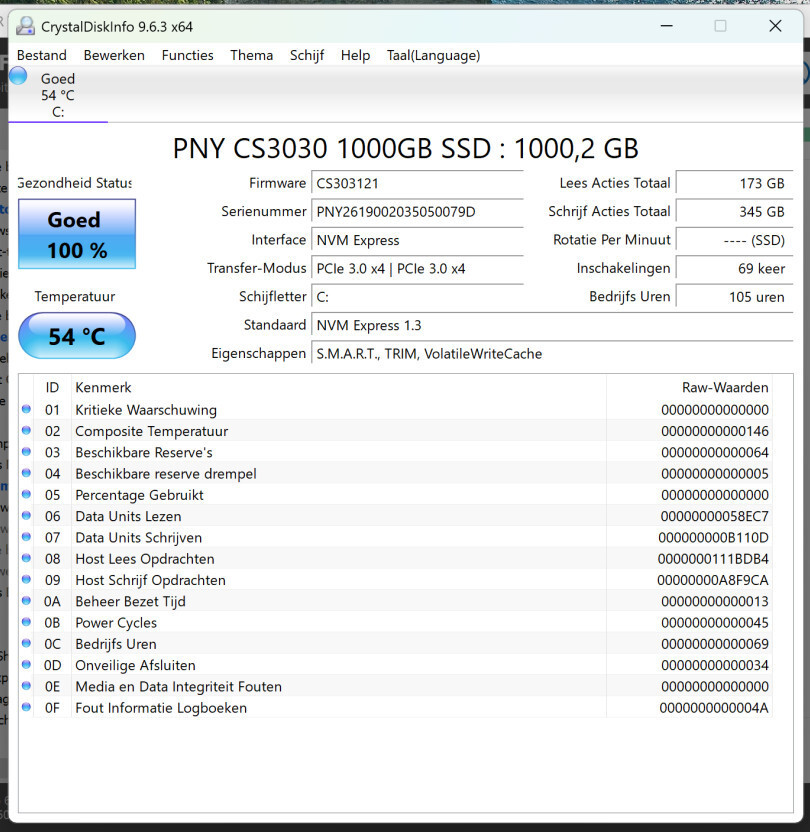The image size is (810, 832).
Task: Click status dot for Power Cycles row
Action: click(x=26, y=622)
